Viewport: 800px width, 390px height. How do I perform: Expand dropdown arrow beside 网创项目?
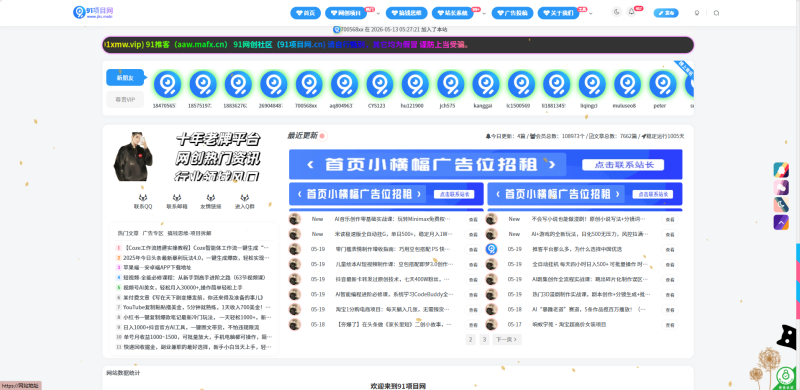tap(378, 13)
